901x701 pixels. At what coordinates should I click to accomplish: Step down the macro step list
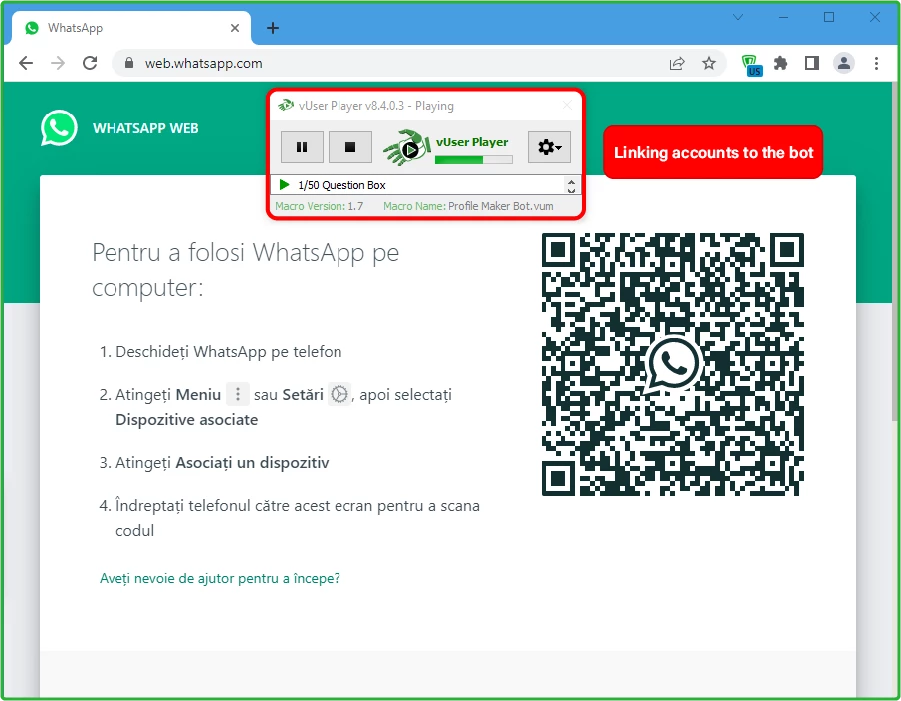pos(571,190)
